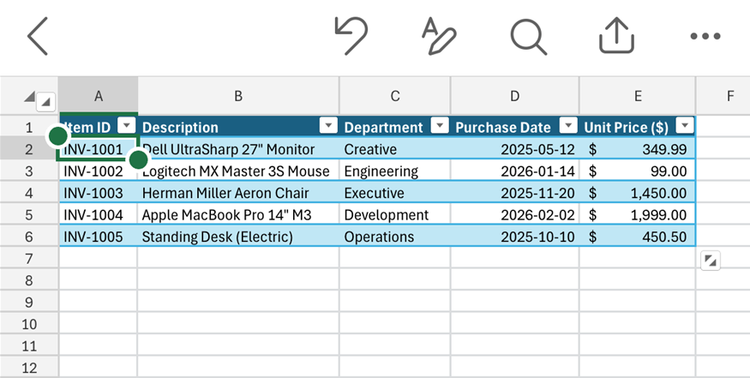Open the search magnifier
This screenshot has width=750, height=378.
[x=528, y=37]
